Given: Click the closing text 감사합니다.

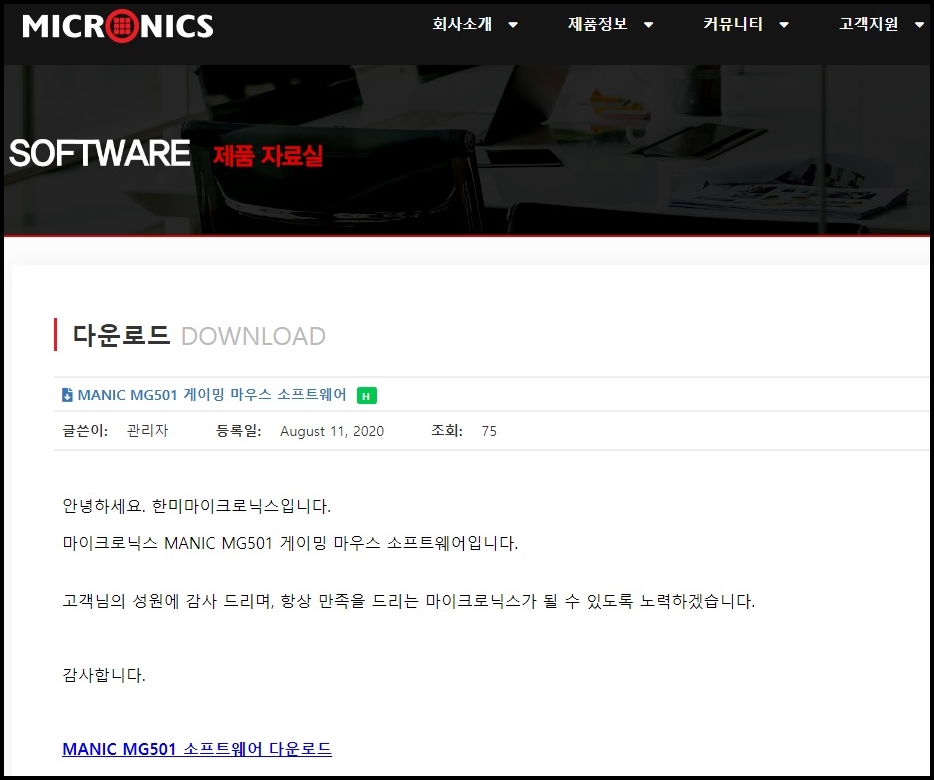Looking at the screenshot, I should click(104, 675).
